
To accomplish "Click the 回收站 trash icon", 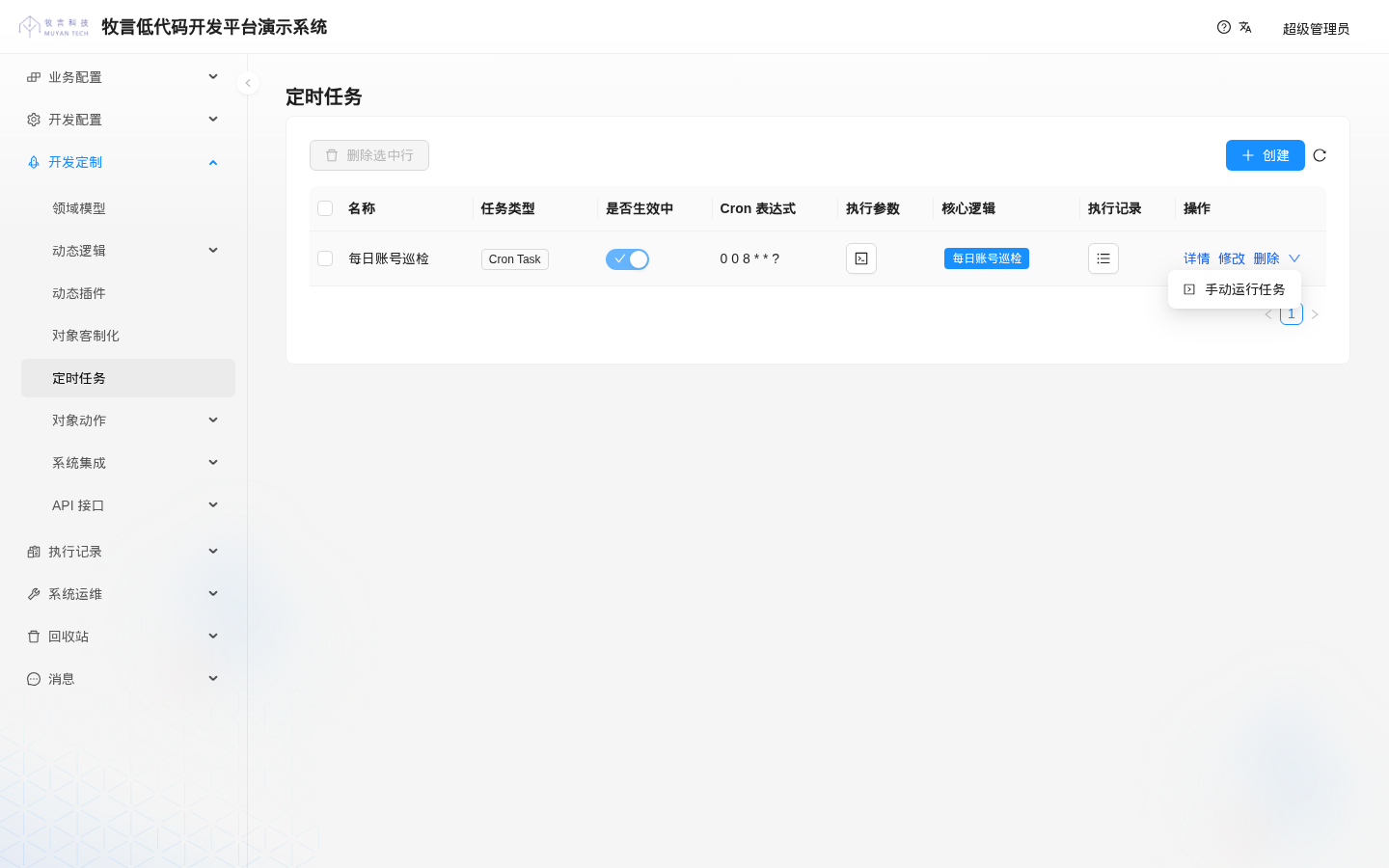I will 34,637.
